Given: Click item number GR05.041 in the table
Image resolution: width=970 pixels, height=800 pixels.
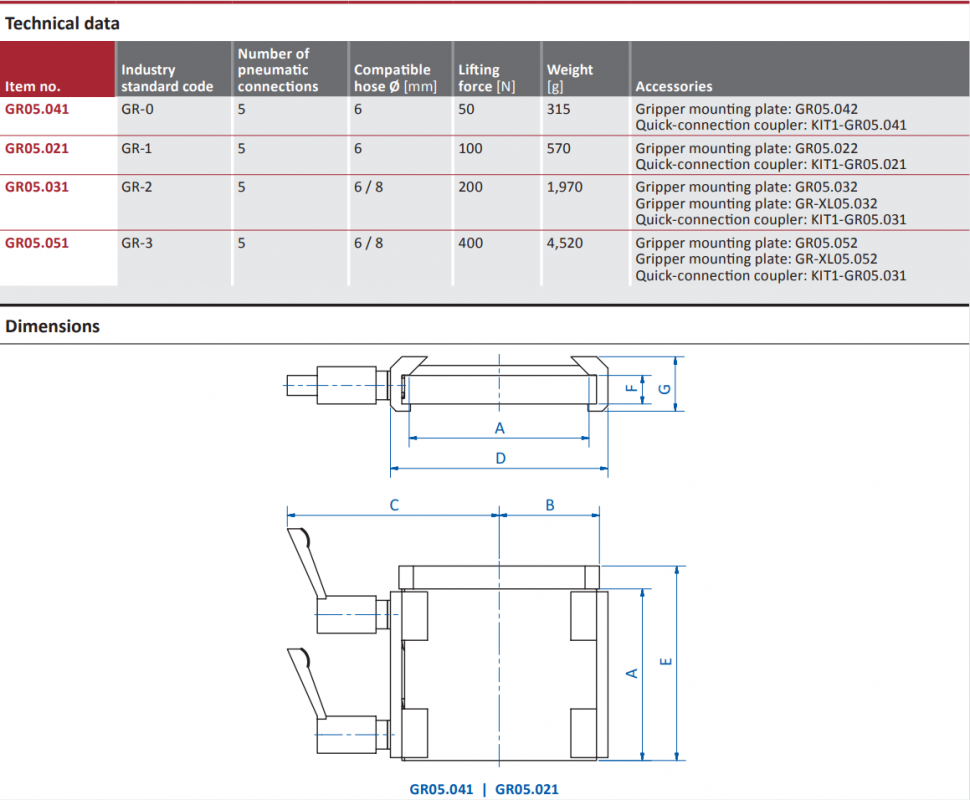Looking at the screenshot, I should (x=37, y=109).
